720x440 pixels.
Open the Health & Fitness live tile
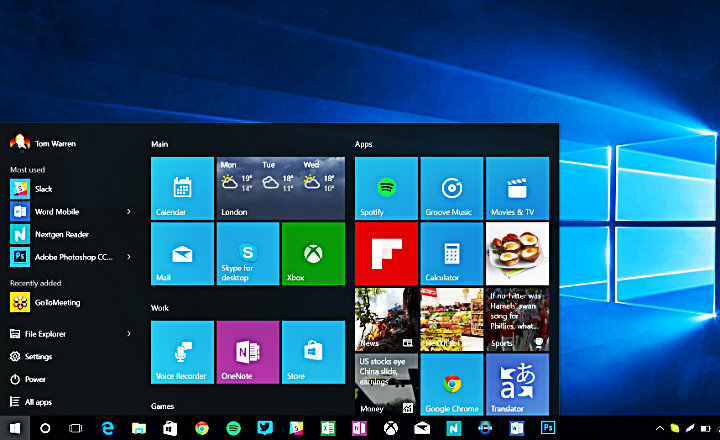click(x=452, y=319)
